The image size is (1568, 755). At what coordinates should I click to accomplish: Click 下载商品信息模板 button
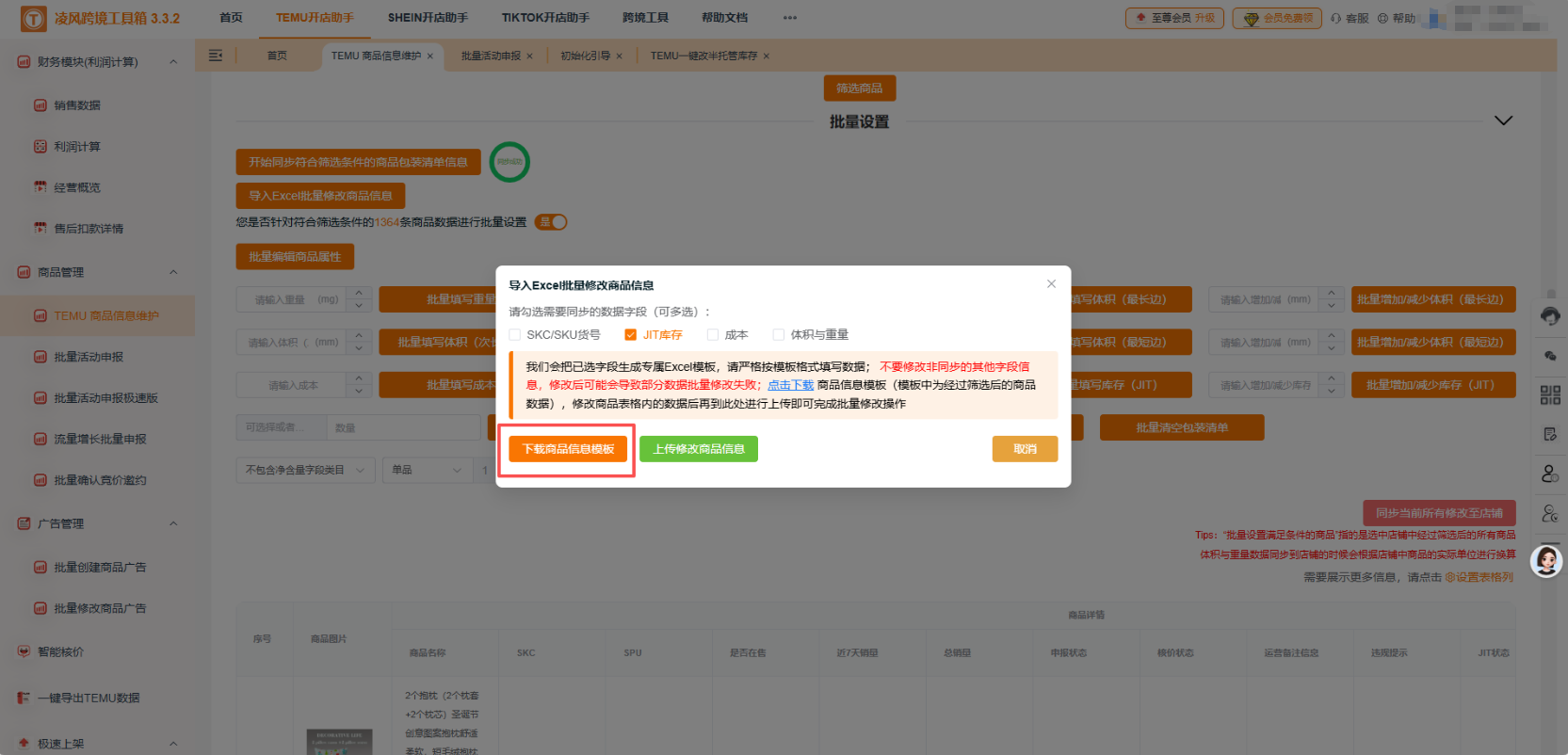point(568,449)
